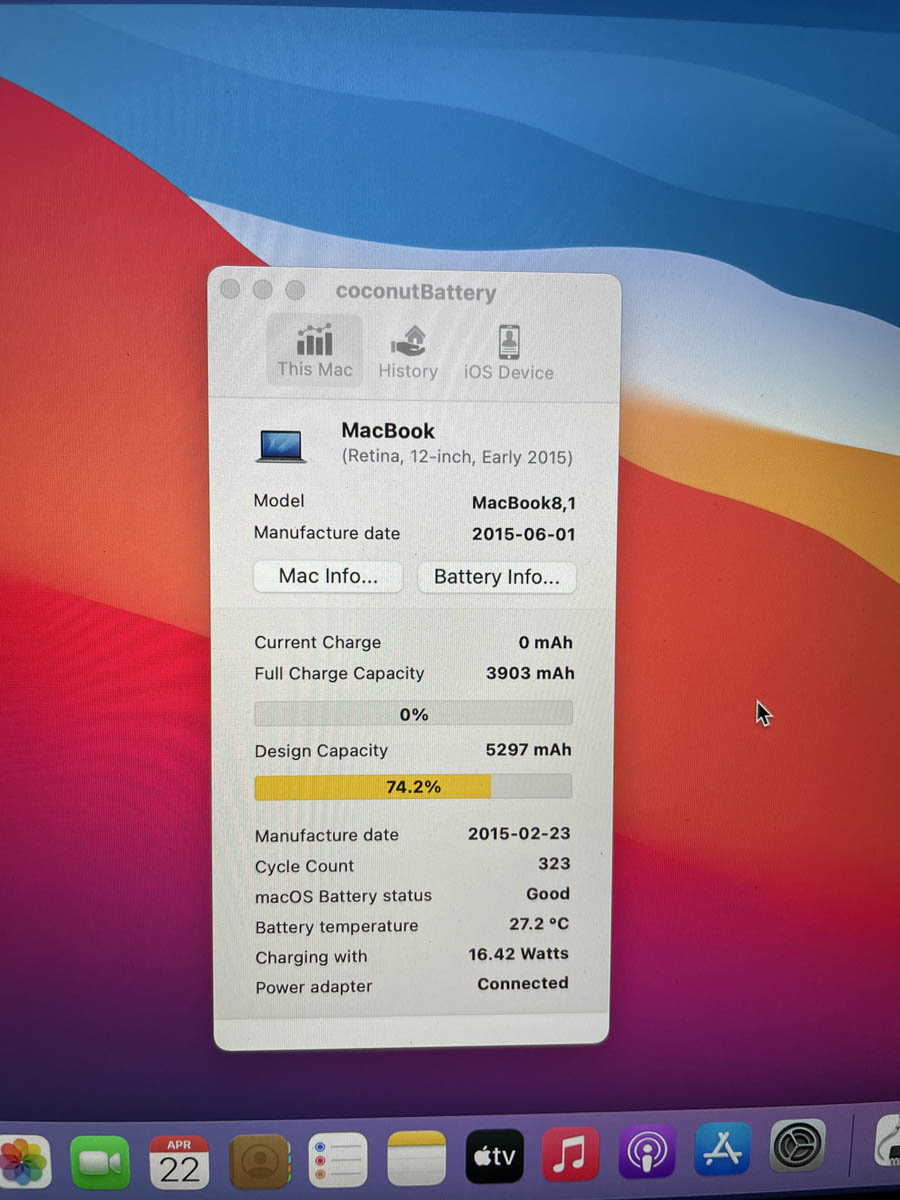Click the coconutBattery window title
The image size is (900, 1200).
(x=416, y=292)
